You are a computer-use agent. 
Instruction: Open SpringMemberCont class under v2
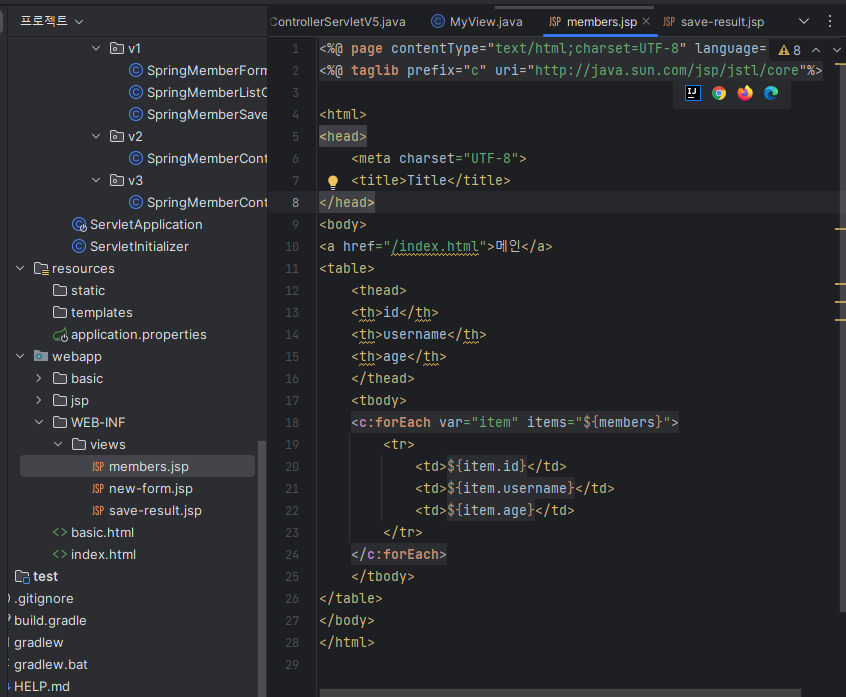pos(198,158)
